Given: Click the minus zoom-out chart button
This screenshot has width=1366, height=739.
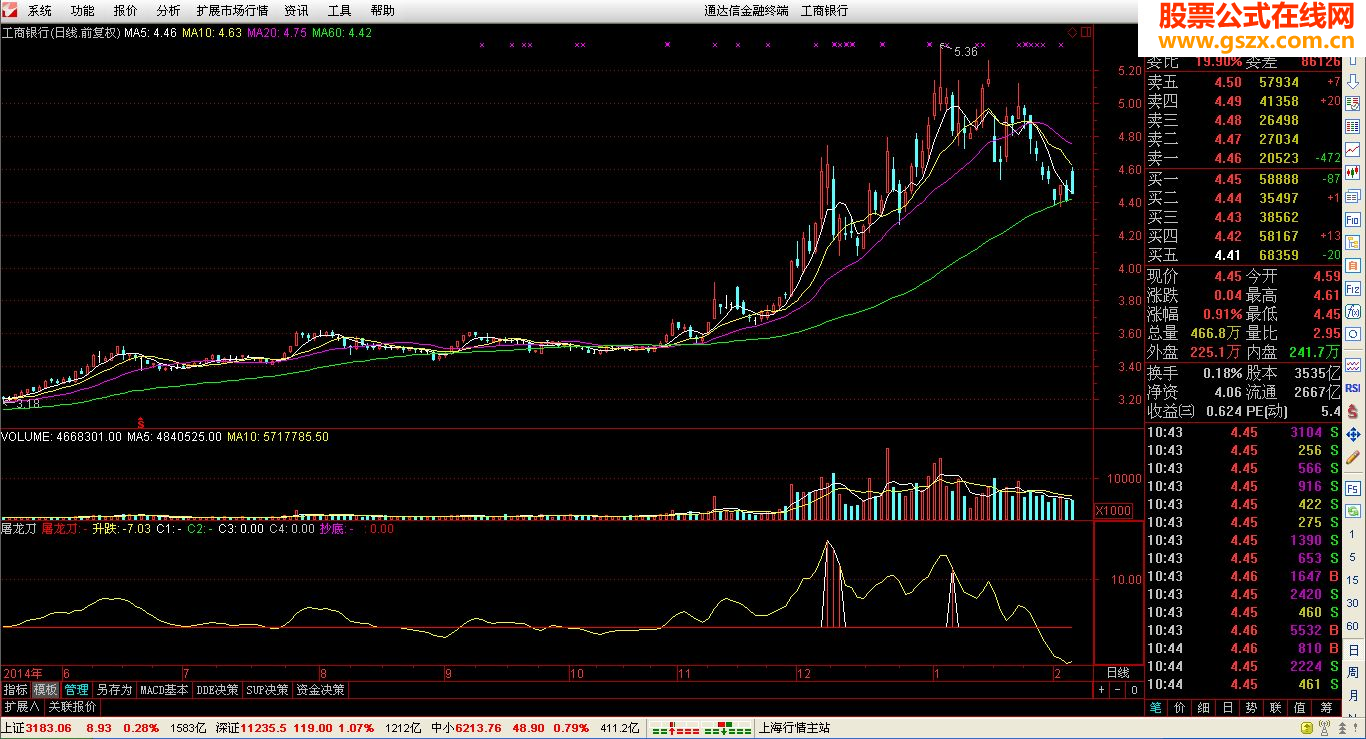Looking at the screenshot, I should [x=1118, y=690].
